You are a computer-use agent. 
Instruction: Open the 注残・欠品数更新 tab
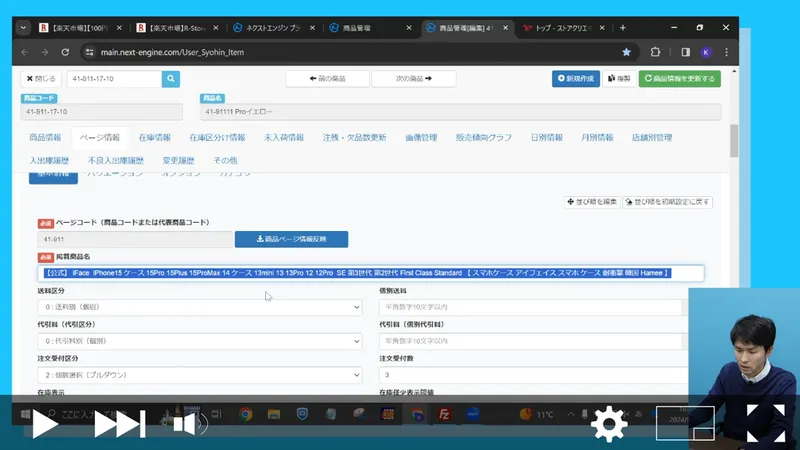[354, 137]
